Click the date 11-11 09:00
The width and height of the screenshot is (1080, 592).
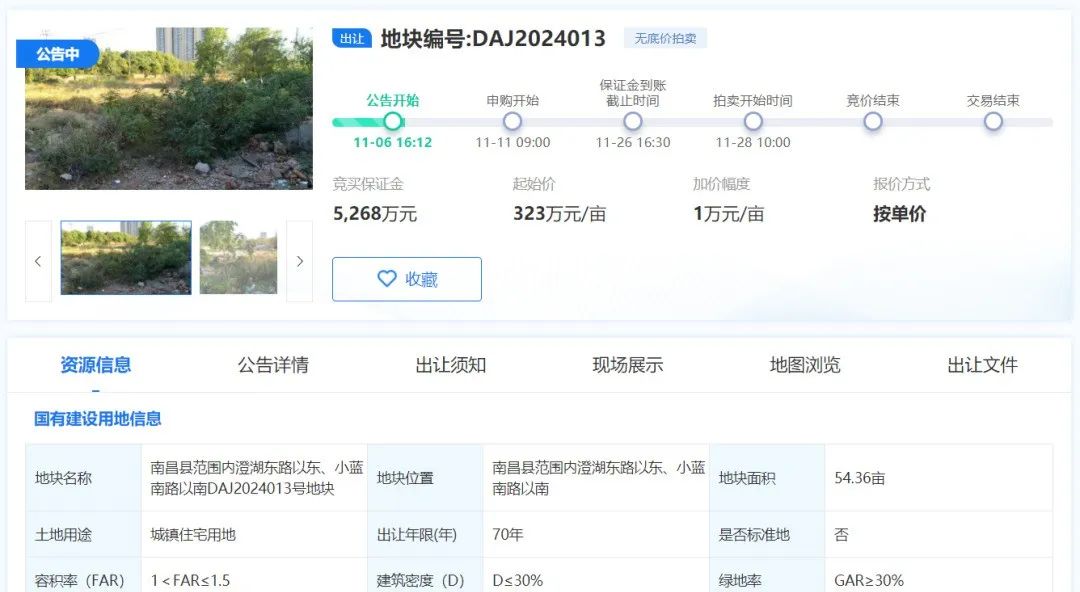click(512, 143)
